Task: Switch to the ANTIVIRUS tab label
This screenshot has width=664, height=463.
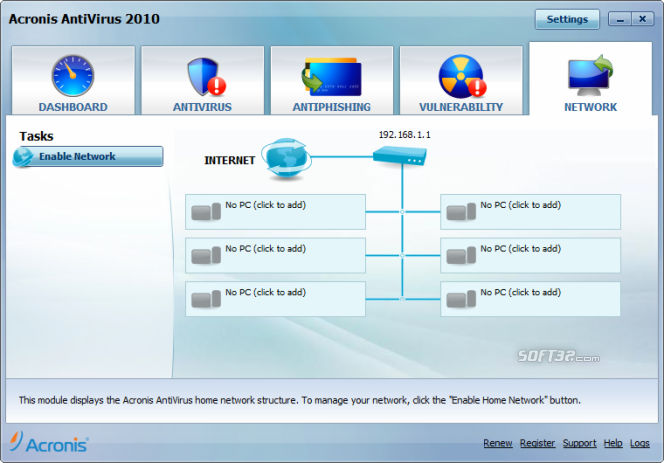Action: pyautogui.click(x=202, y=107)
